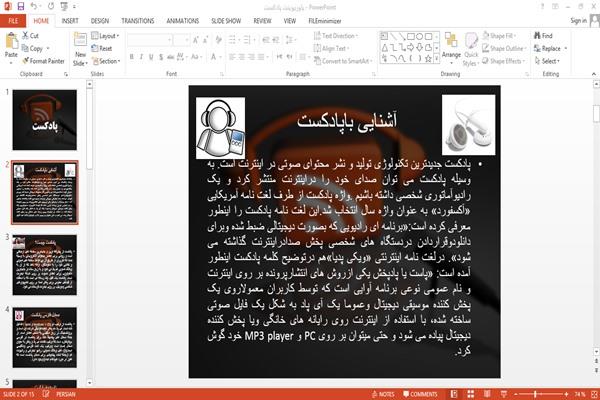Switch to Reading View icon
The image size is (600, 400).
coord(487,394)
